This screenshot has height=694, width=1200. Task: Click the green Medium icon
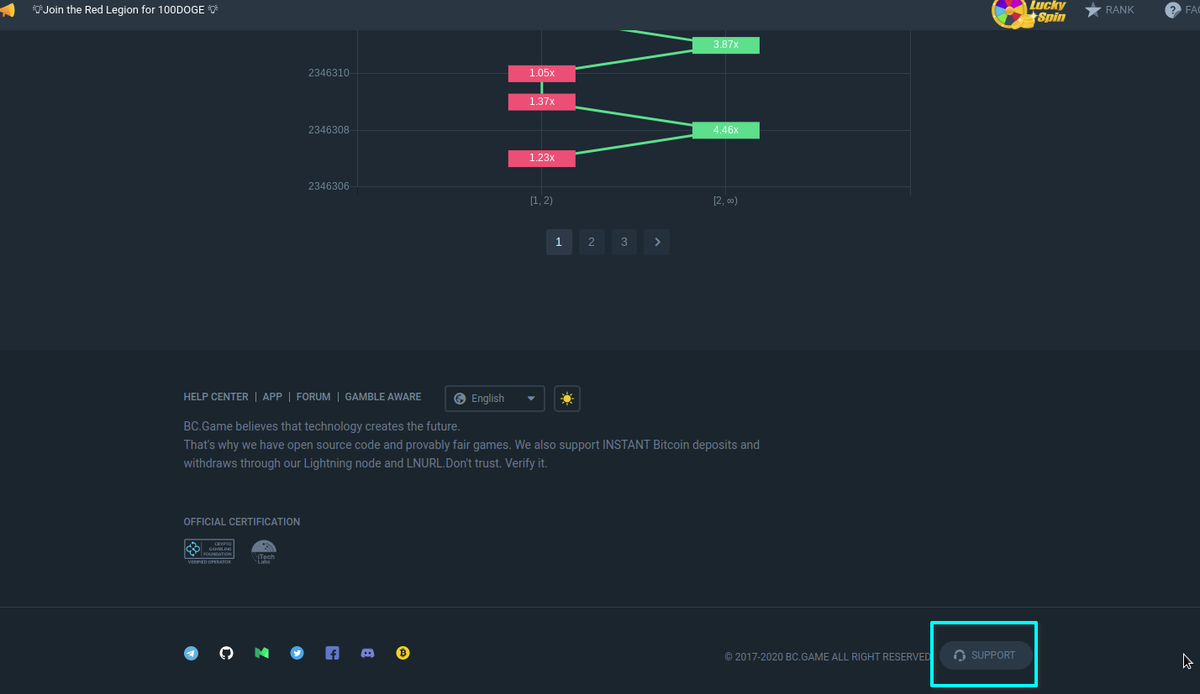point(261,653)
